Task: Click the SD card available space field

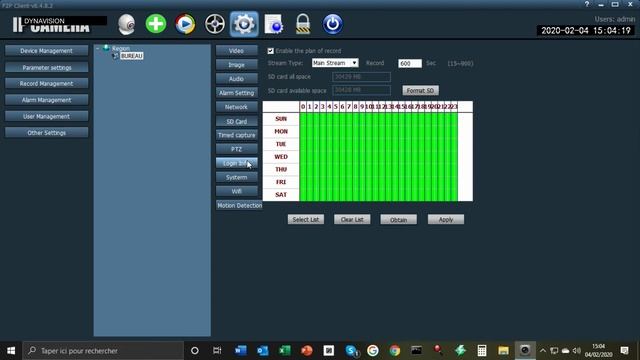Action: [x=361, y=90]
